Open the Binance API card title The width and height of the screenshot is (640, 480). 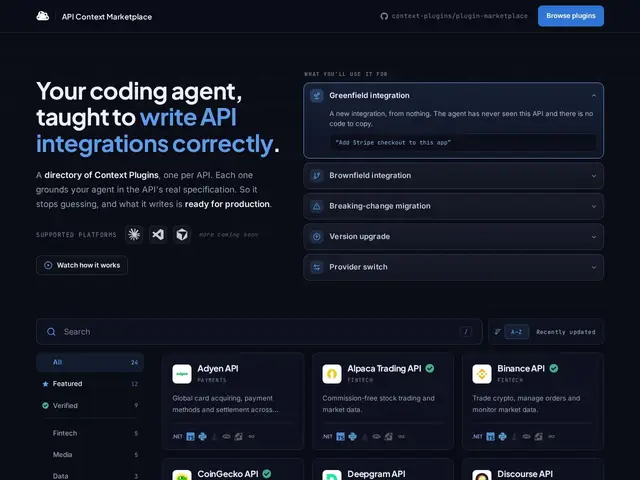coord(521,369)
